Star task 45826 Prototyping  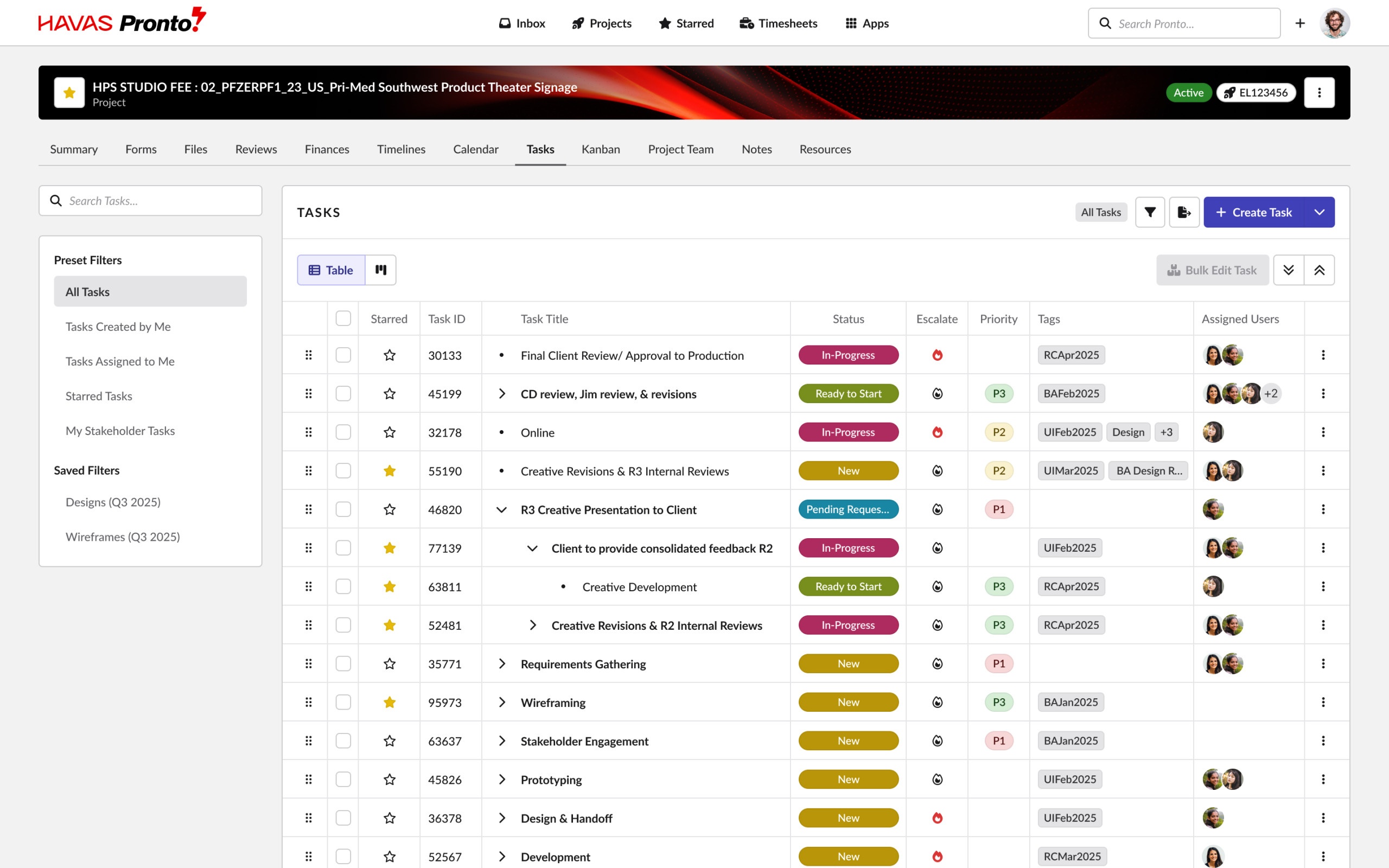[389, 780]
